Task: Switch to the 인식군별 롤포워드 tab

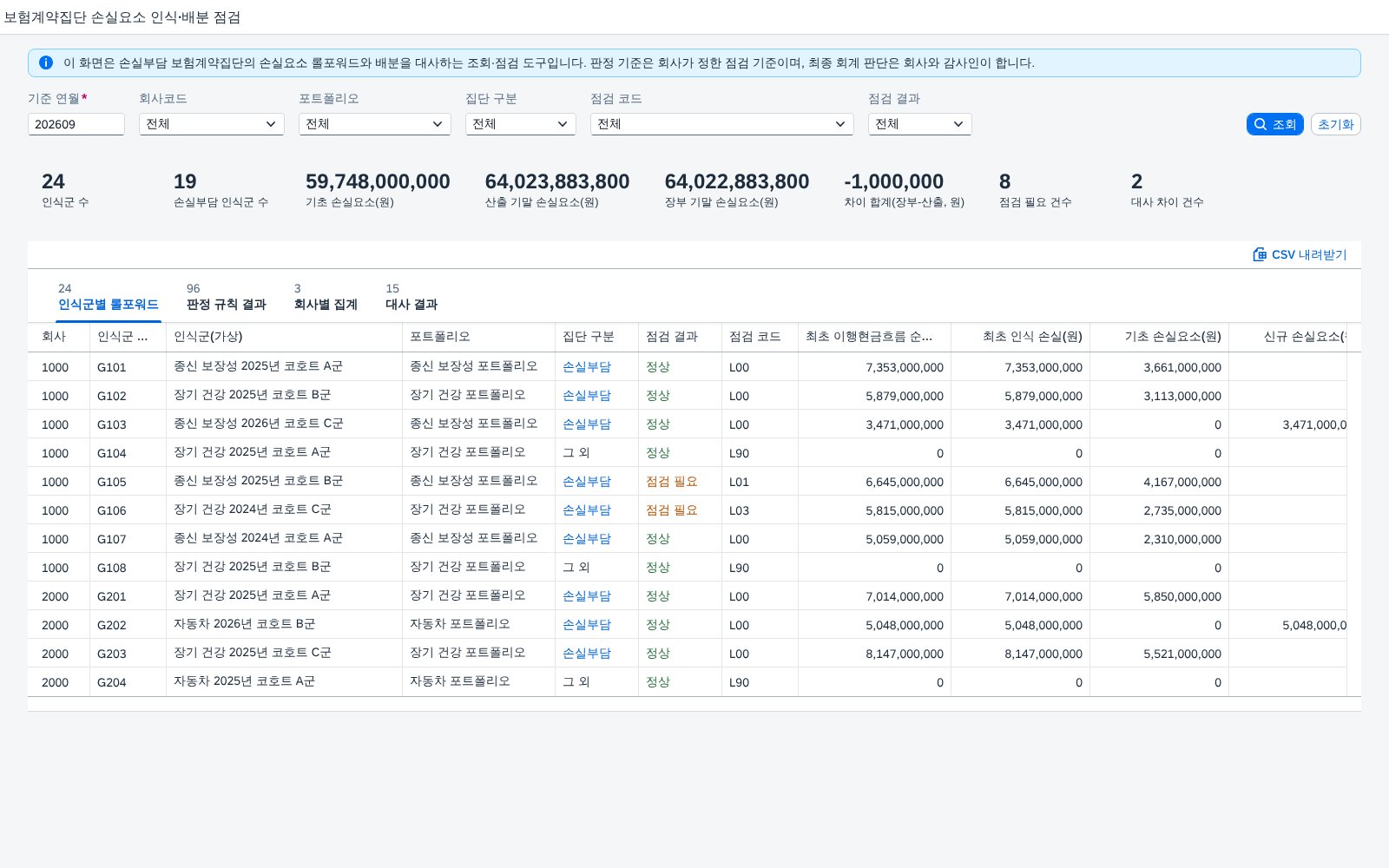Action: 109,297
